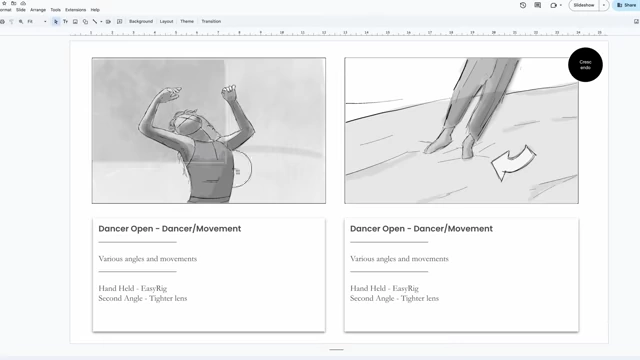Viewport: 640px width, 360px height.
Task: Click right card title 'Dancer Open - Dancer/Movement'
Action: tap(421, 229)
